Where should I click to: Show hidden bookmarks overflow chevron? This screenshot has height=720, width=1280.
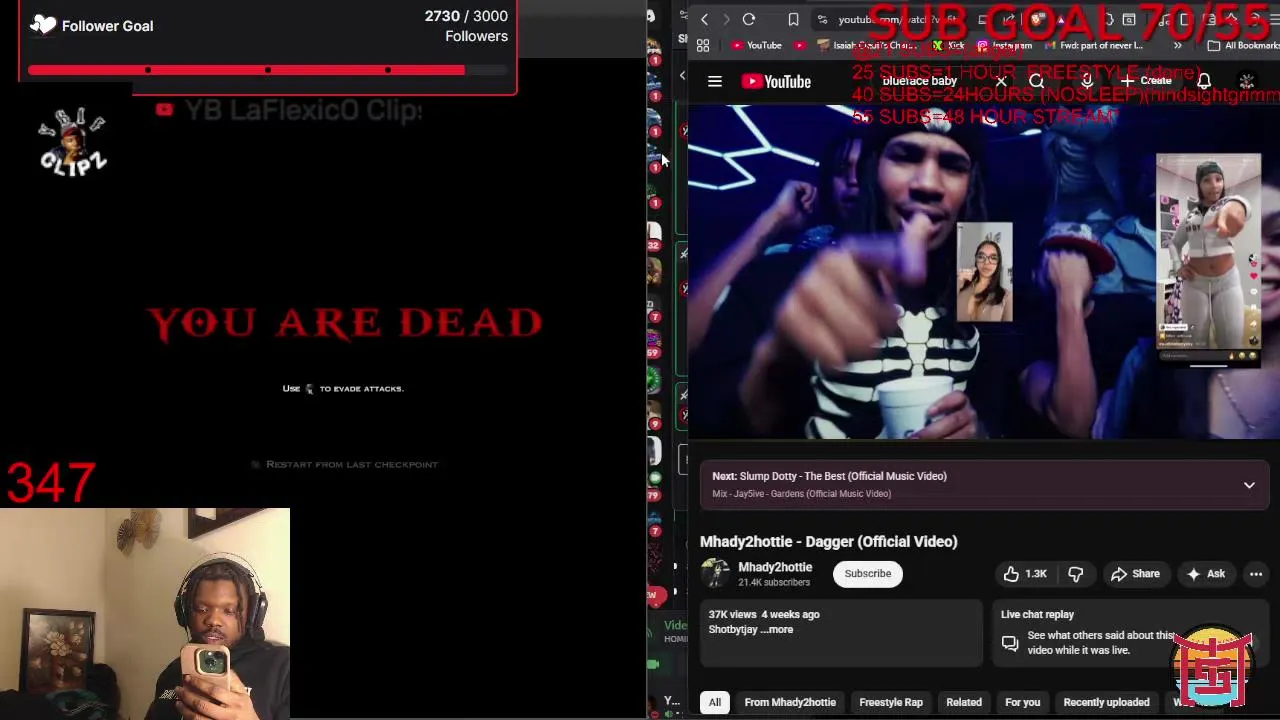click(1177, 46)
